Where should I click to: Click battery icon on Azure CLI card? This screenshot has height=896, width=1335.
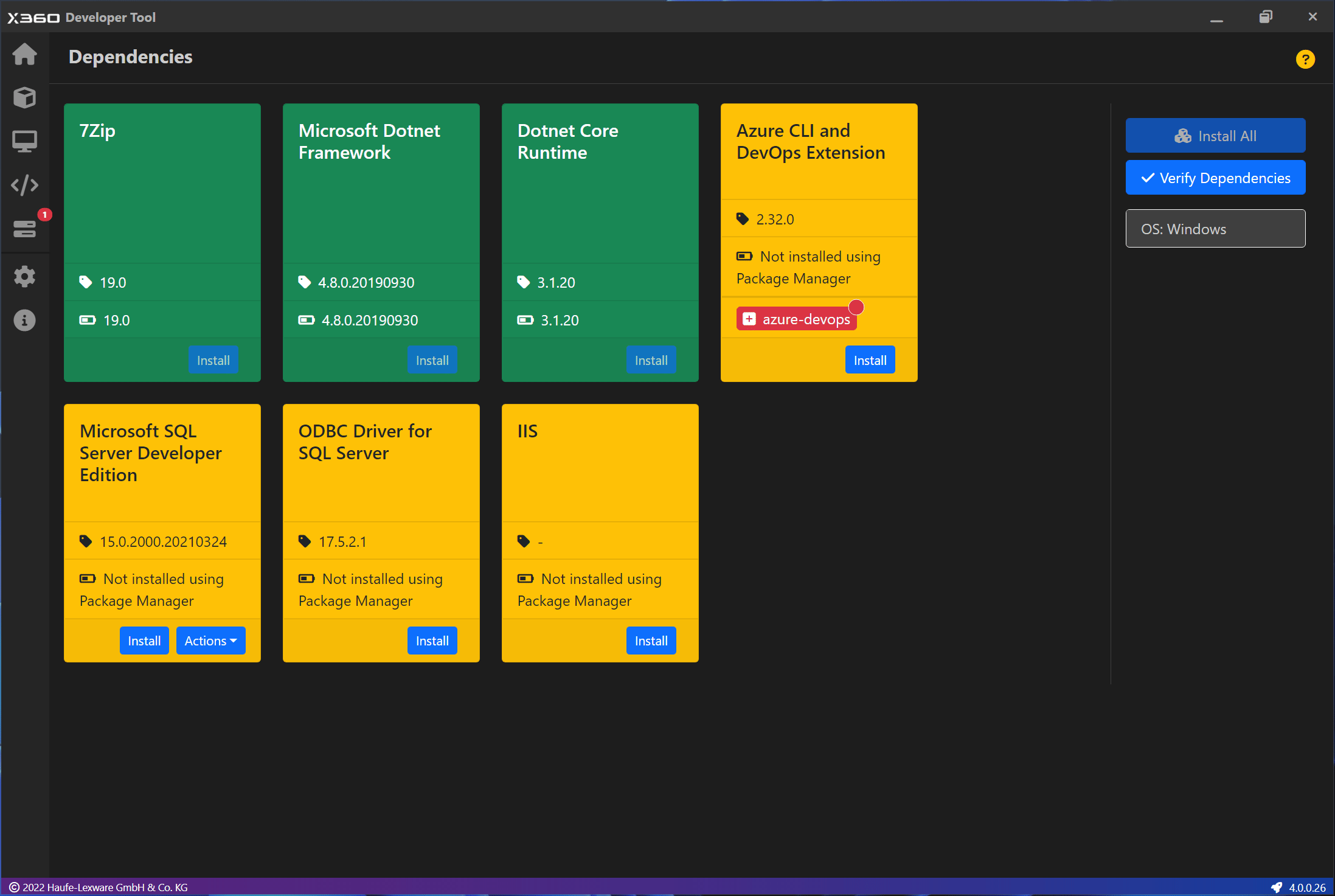[x=744, y=255]
